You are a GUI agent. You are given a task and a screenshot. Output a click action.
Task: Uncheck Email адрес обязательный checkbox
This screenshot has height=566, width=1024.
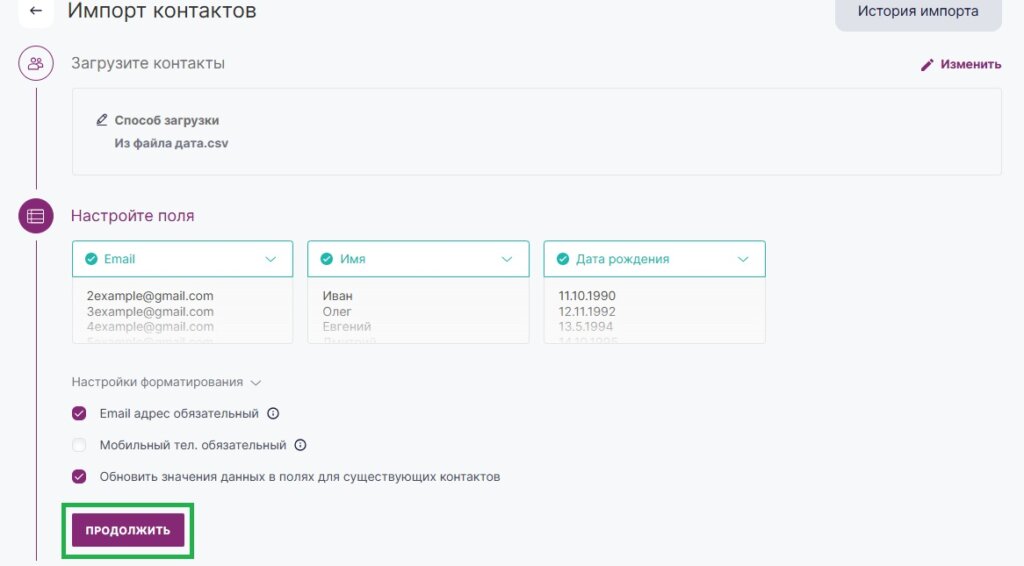(80, 414)
